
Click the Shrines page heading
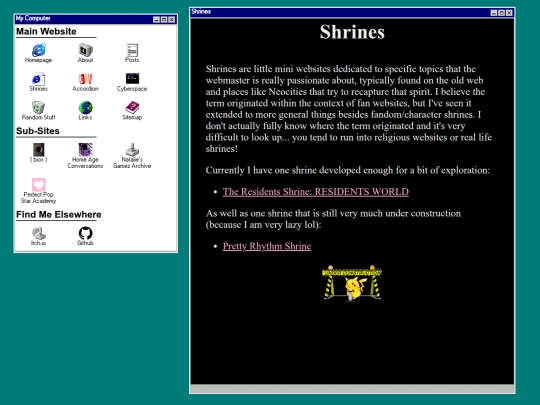(352, 32)
